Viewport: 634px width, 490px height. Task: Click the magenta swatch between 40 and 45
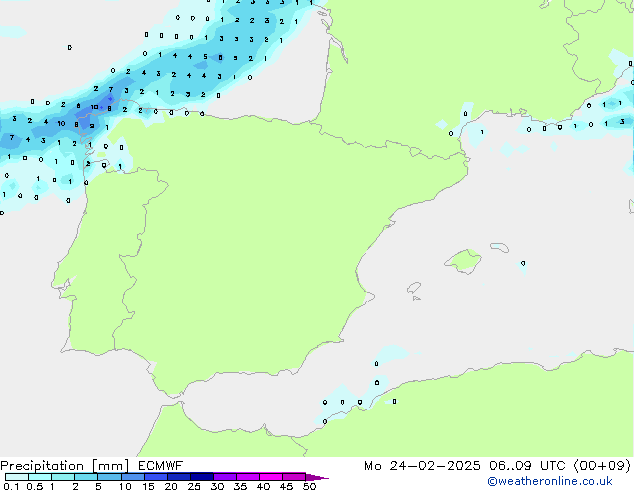click(x=271, y=477)
